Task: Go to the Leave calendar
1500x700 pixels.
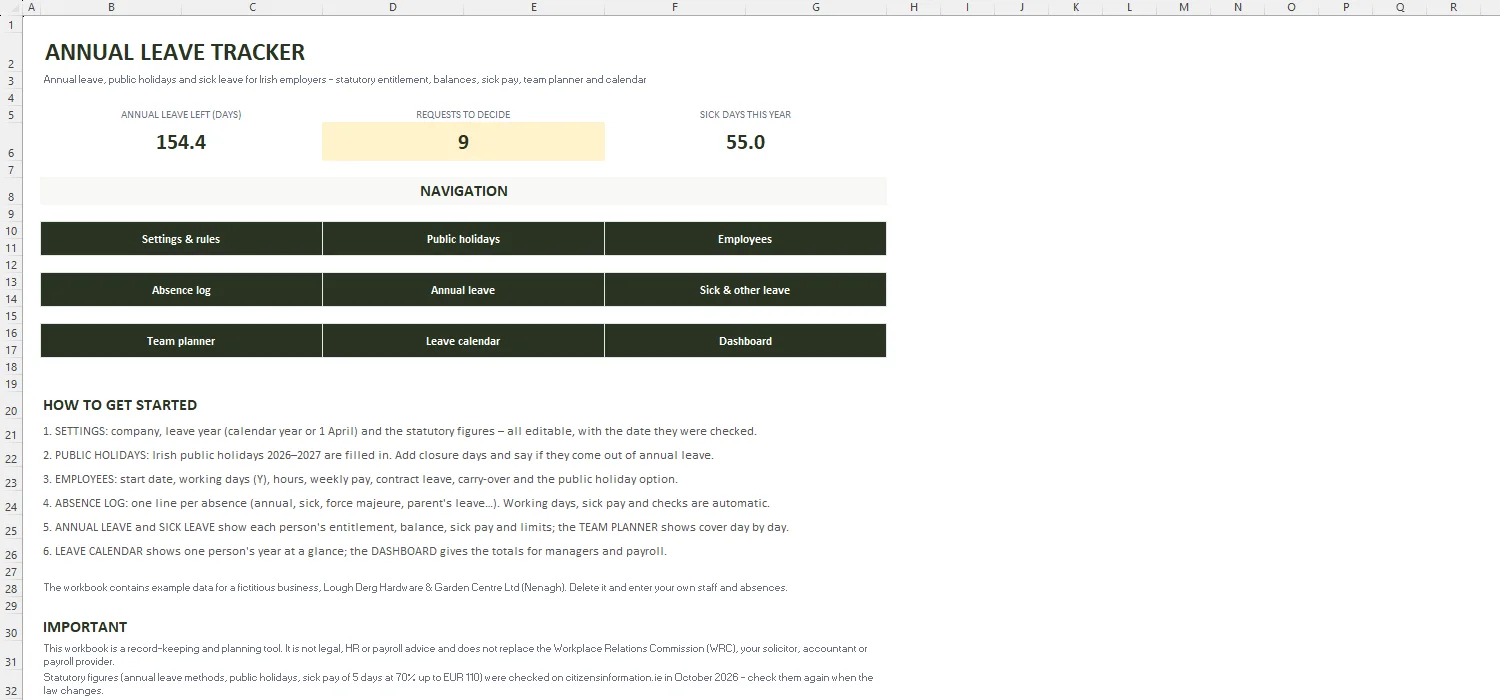Action: tap(463, 341)
